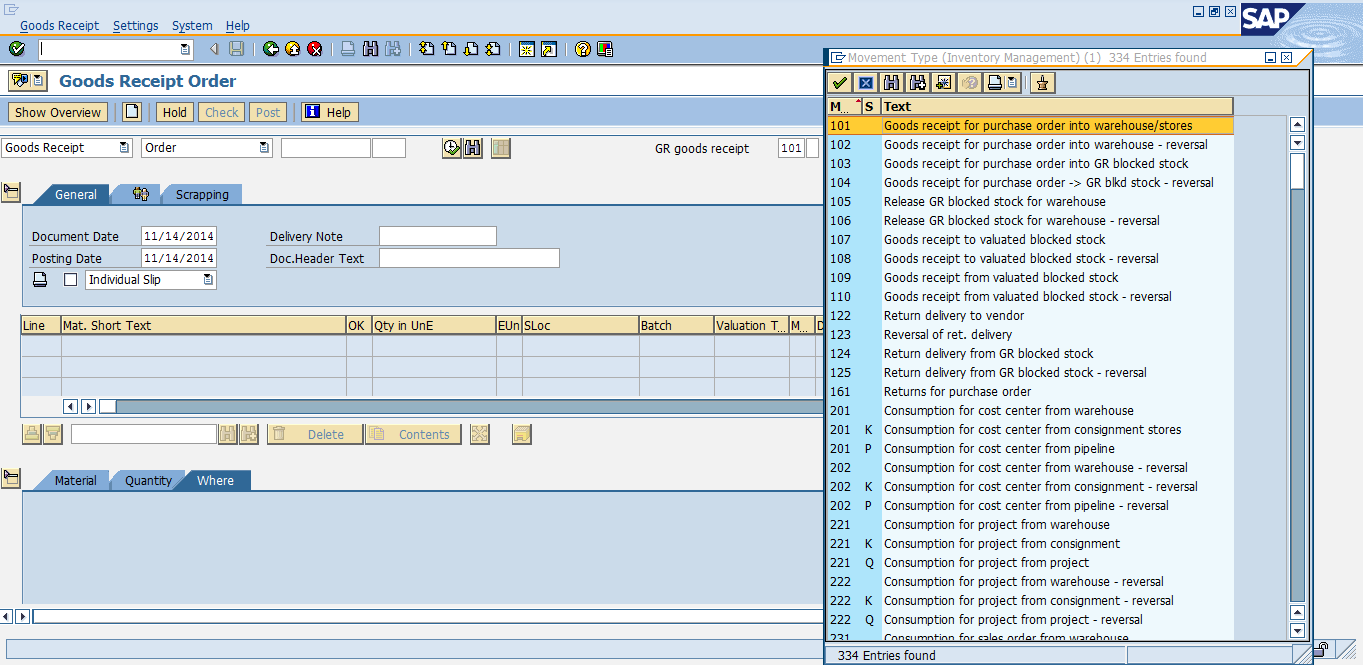
Task: Close the popup with blue X toolbar icon
Action: pos(866,83)
